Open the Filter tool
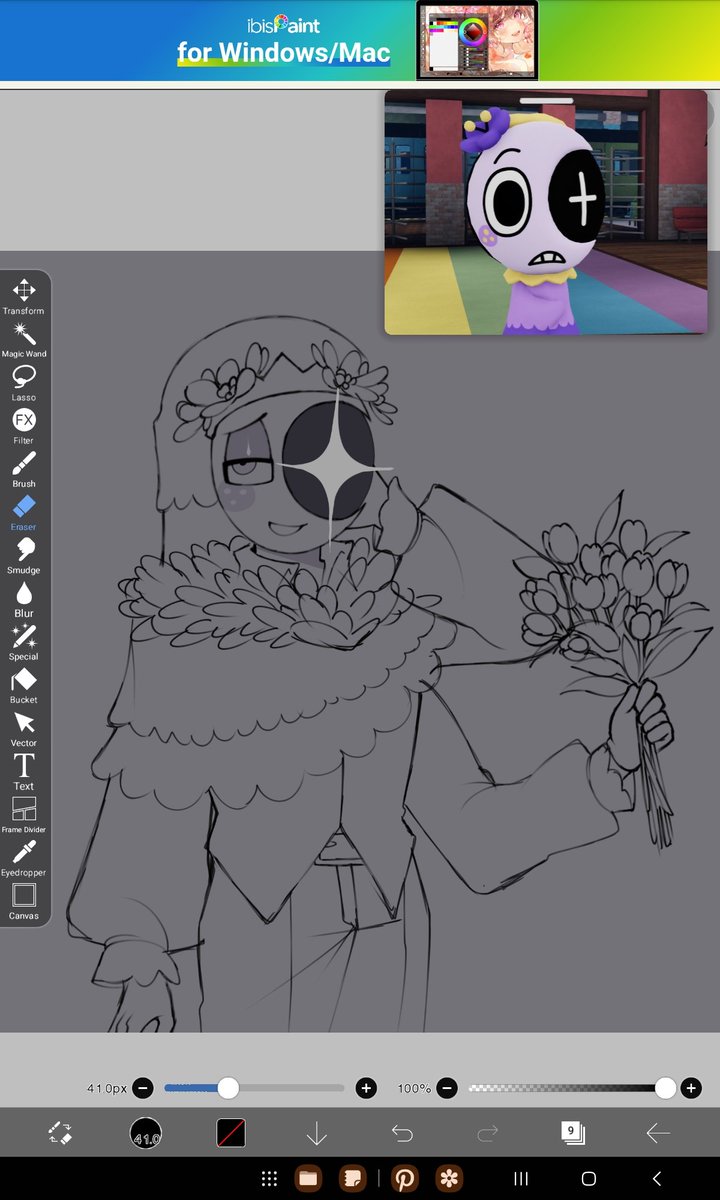Screen dimensions: 720x1200 pos(23,426)
